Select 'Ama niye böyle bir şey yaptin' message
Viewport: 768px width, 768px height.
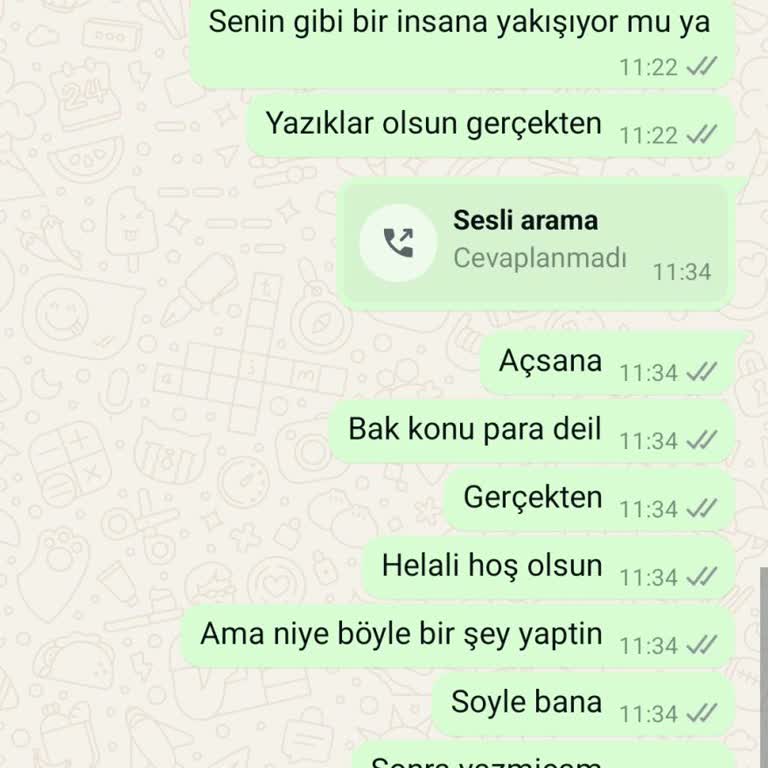tap(458, 635)
